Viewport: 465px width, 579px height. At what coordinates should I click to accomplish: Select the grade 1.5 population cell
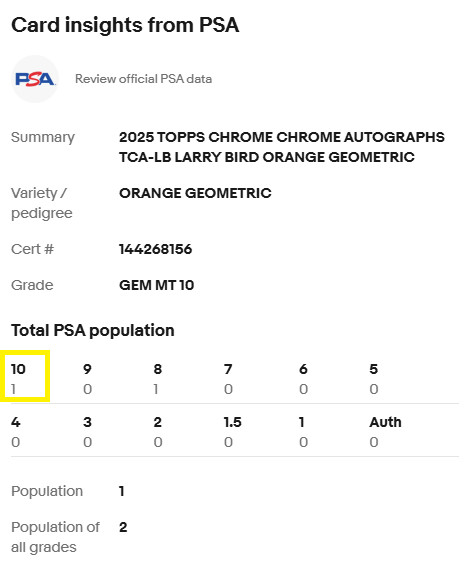pos(233,432)
